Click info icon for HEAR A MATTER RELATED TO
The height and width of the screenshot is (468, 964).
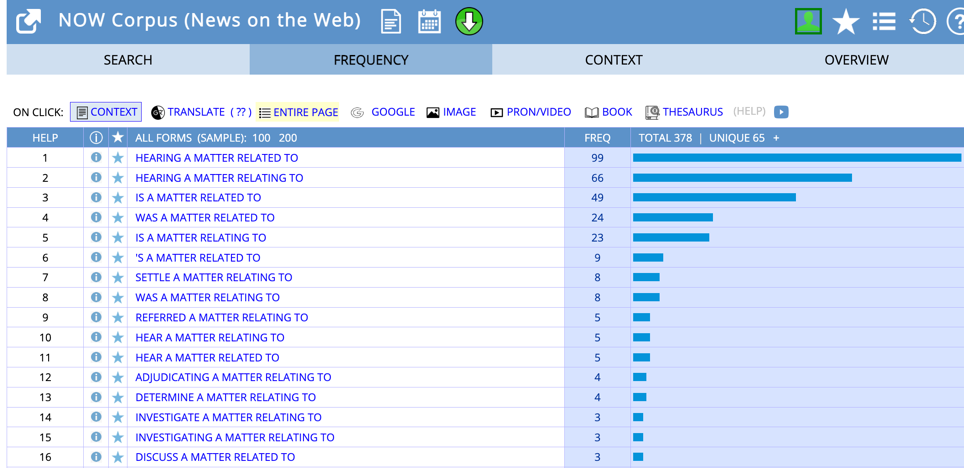click(96, 357)
